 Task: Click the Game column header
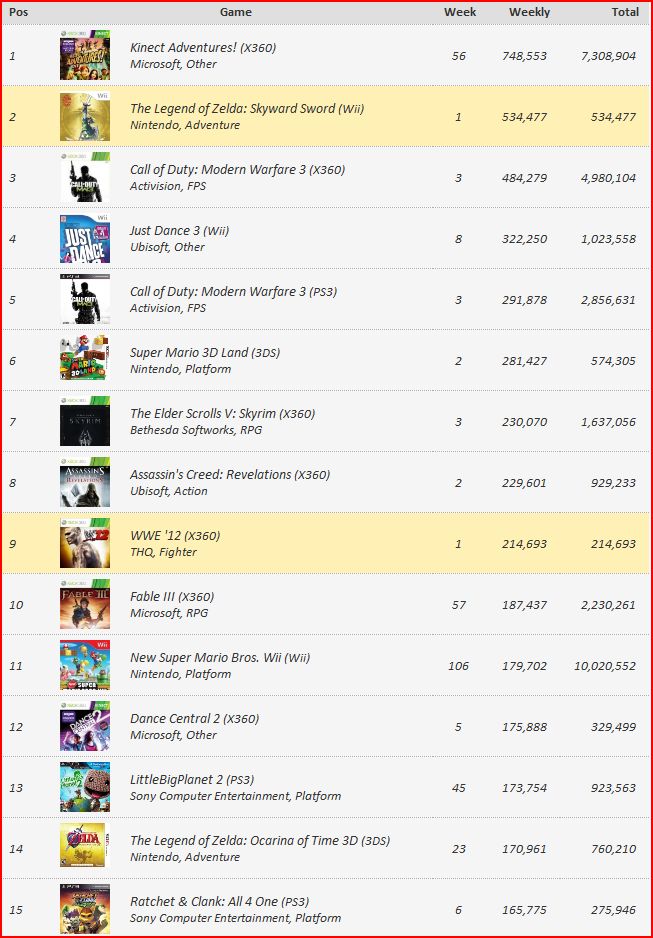236,12
